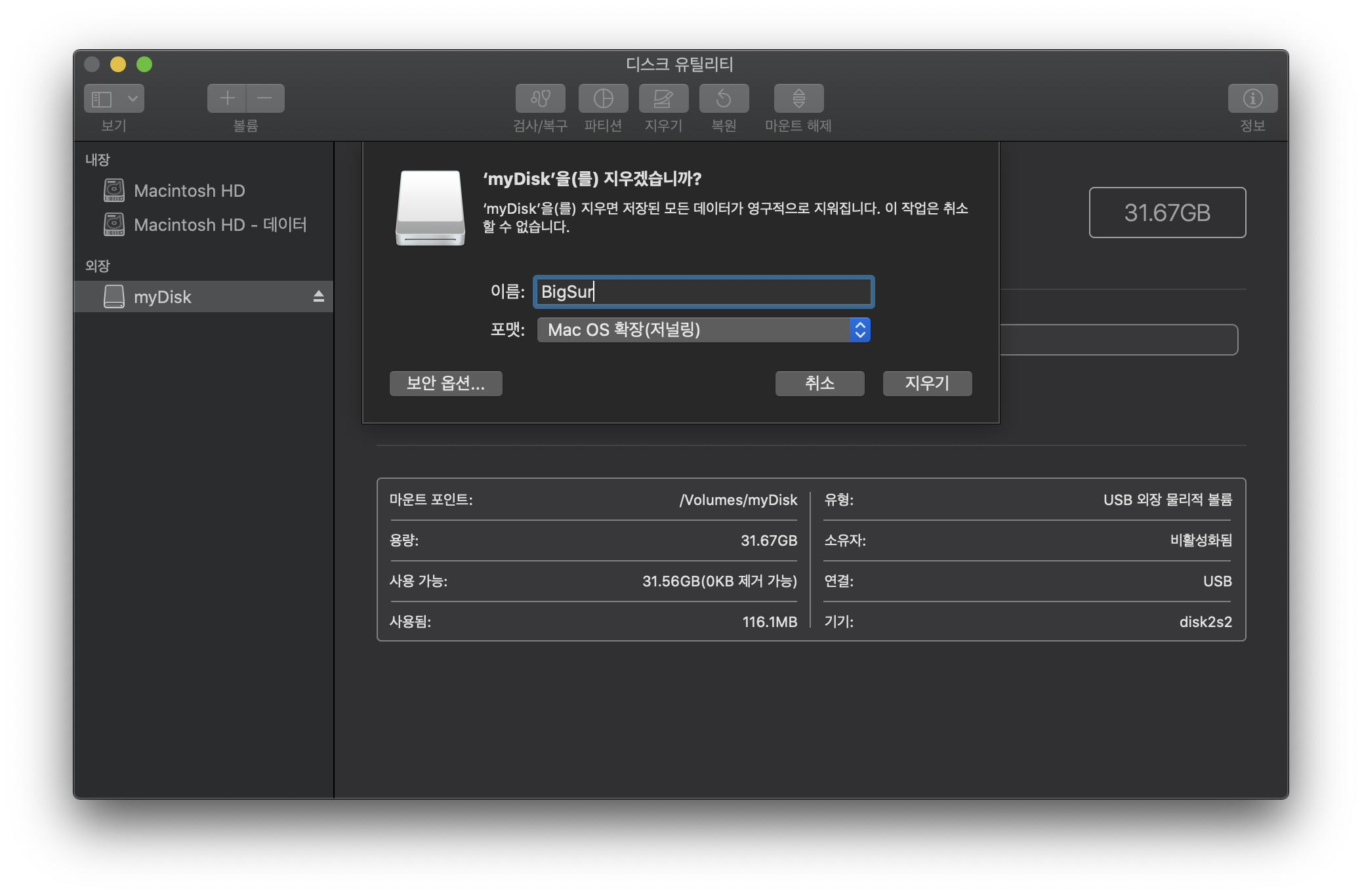Screen dimensions: 1362x896
Task: Open the Info (정보) toolbar button
Action: pos(1252,98)
